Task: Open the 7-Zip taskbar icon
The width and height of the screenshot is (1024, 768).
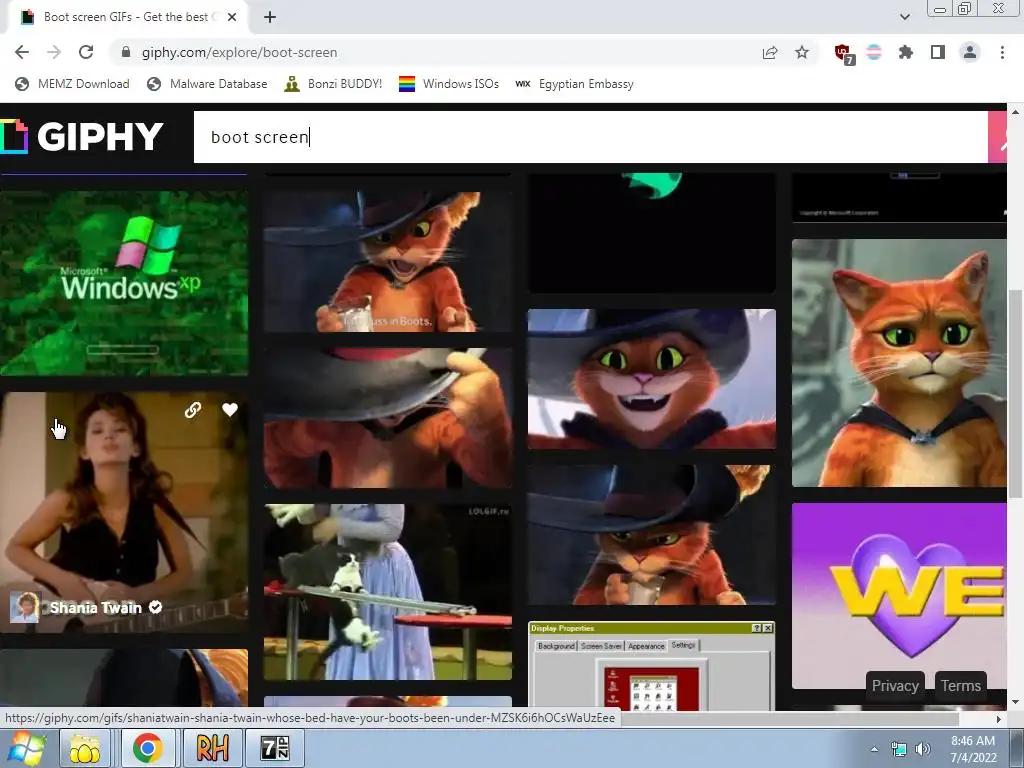Action: 274,748
